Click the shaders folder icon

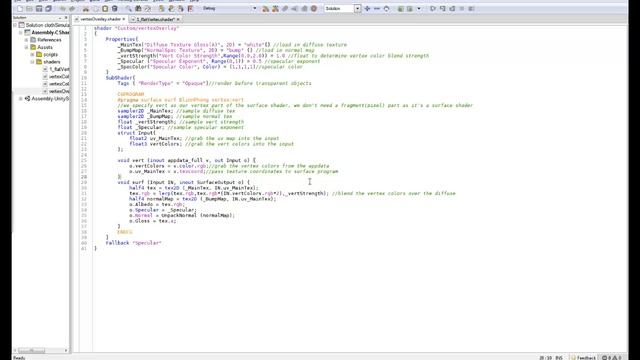coord(39,62)
